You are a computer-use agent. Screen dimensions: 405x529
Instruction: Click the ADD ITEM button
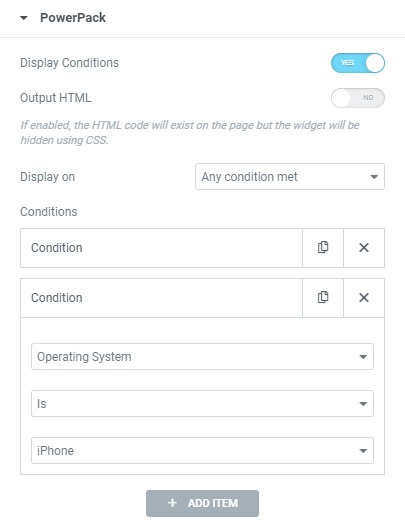[202, 503]
